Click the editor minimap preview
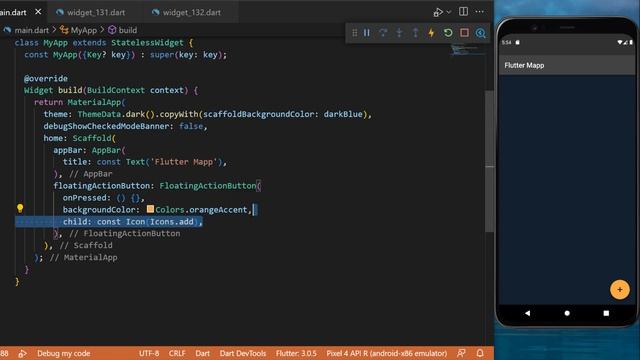640x360 pixels. (467, 50)
